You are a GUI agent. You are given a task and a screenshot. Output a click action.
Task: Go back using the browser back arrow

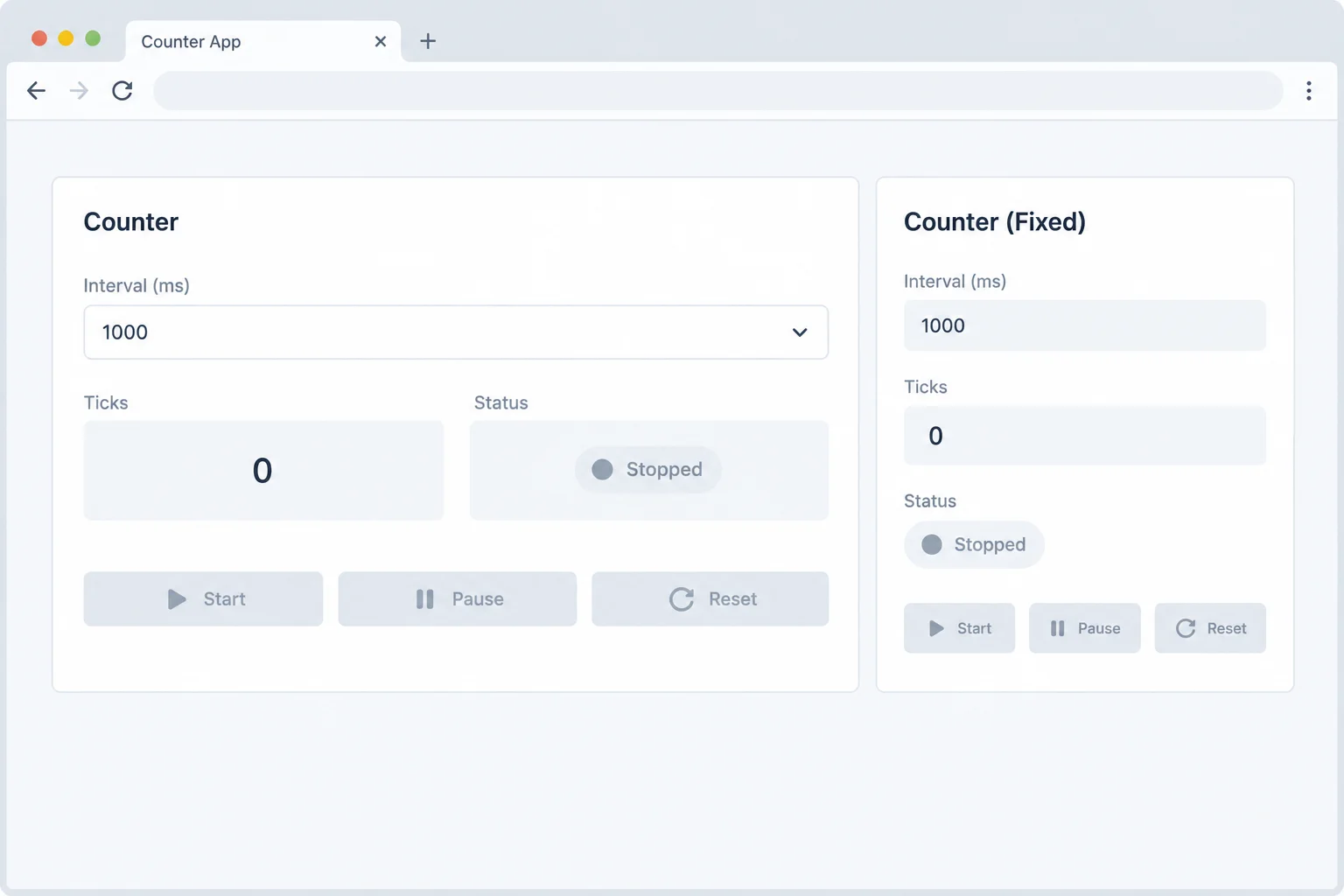coord(36,90)
